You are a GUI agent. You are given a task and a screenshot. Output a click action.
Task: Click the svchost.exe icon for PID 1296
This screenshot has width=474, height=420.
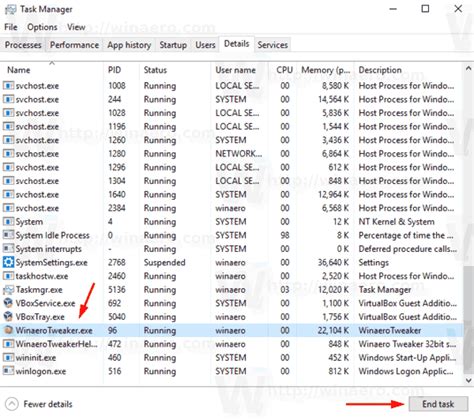[8, 167]
